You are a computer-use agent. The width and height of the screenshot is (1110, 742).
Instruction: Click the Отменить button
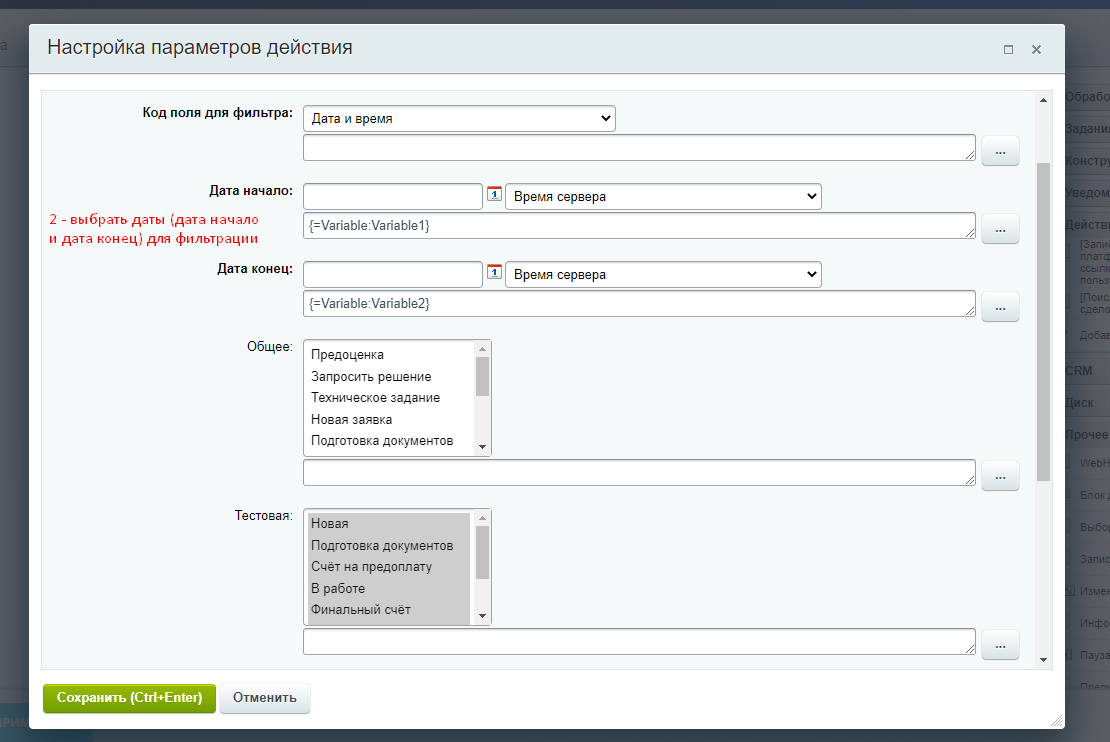[x=265, y=698]
